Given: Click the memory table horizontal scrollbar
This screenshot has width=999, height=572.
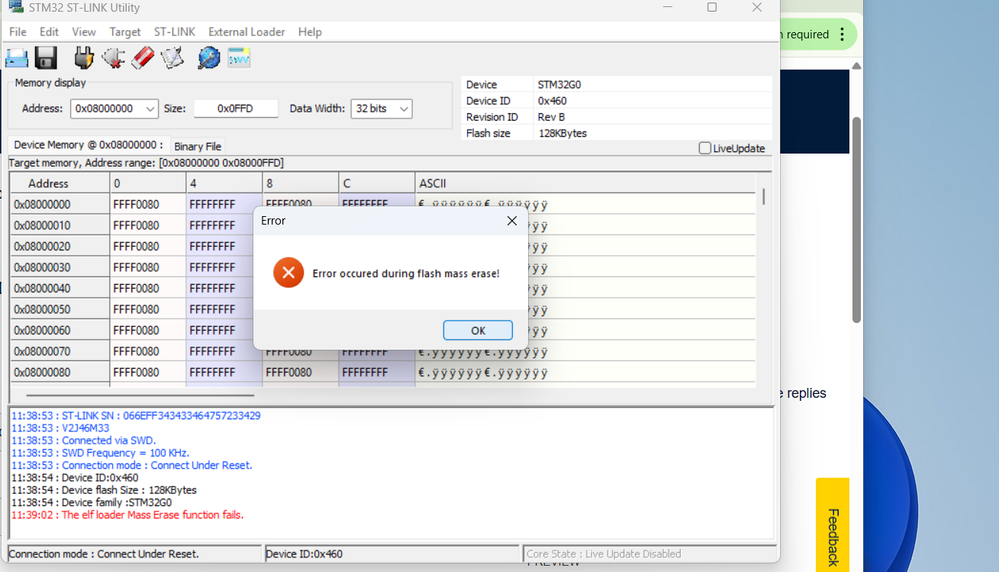Looking at the screenshot, I should (140, 395).
